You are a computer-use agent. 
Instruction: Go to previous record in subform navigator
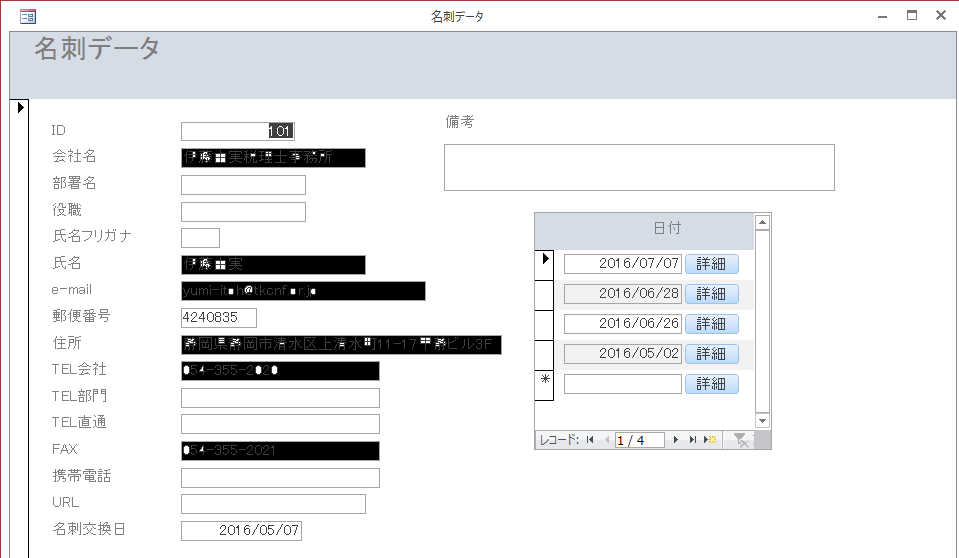[x=605, y=440]
